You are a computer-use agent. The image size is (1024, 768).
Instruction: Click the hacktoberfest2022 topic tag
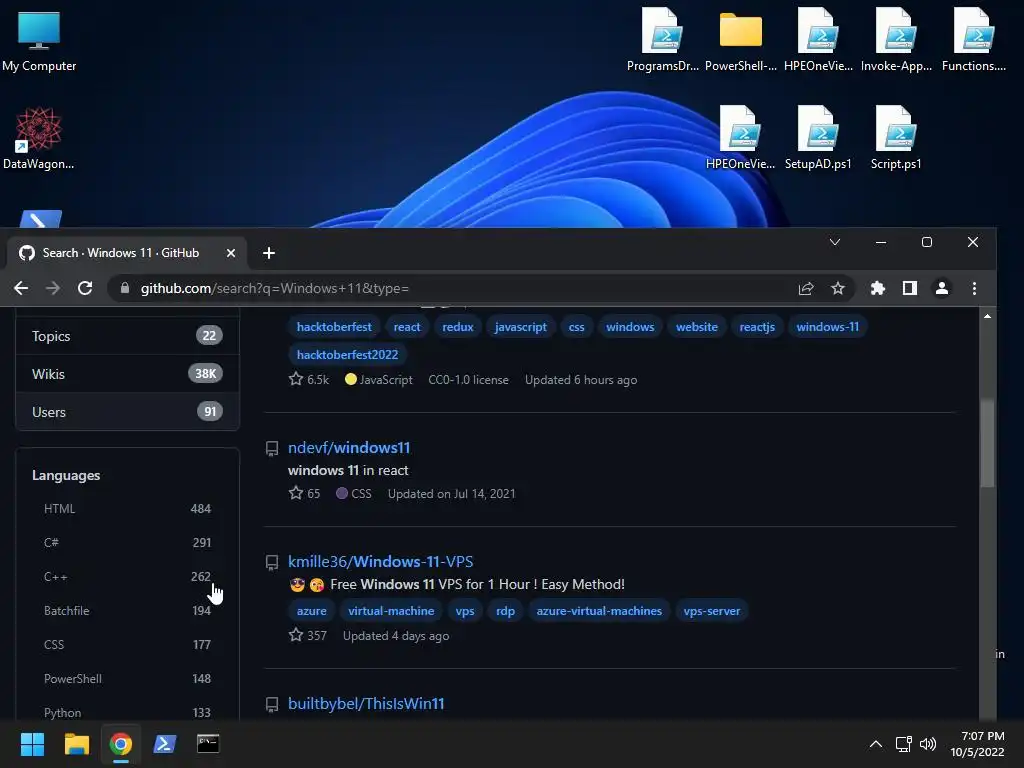[347, 355]
